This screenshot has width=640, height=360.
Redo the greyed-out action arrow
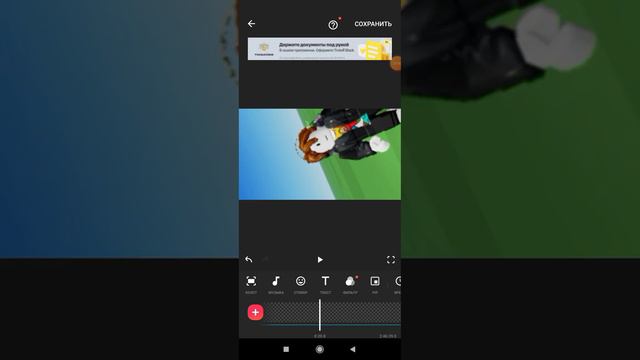tap(265, 259)
